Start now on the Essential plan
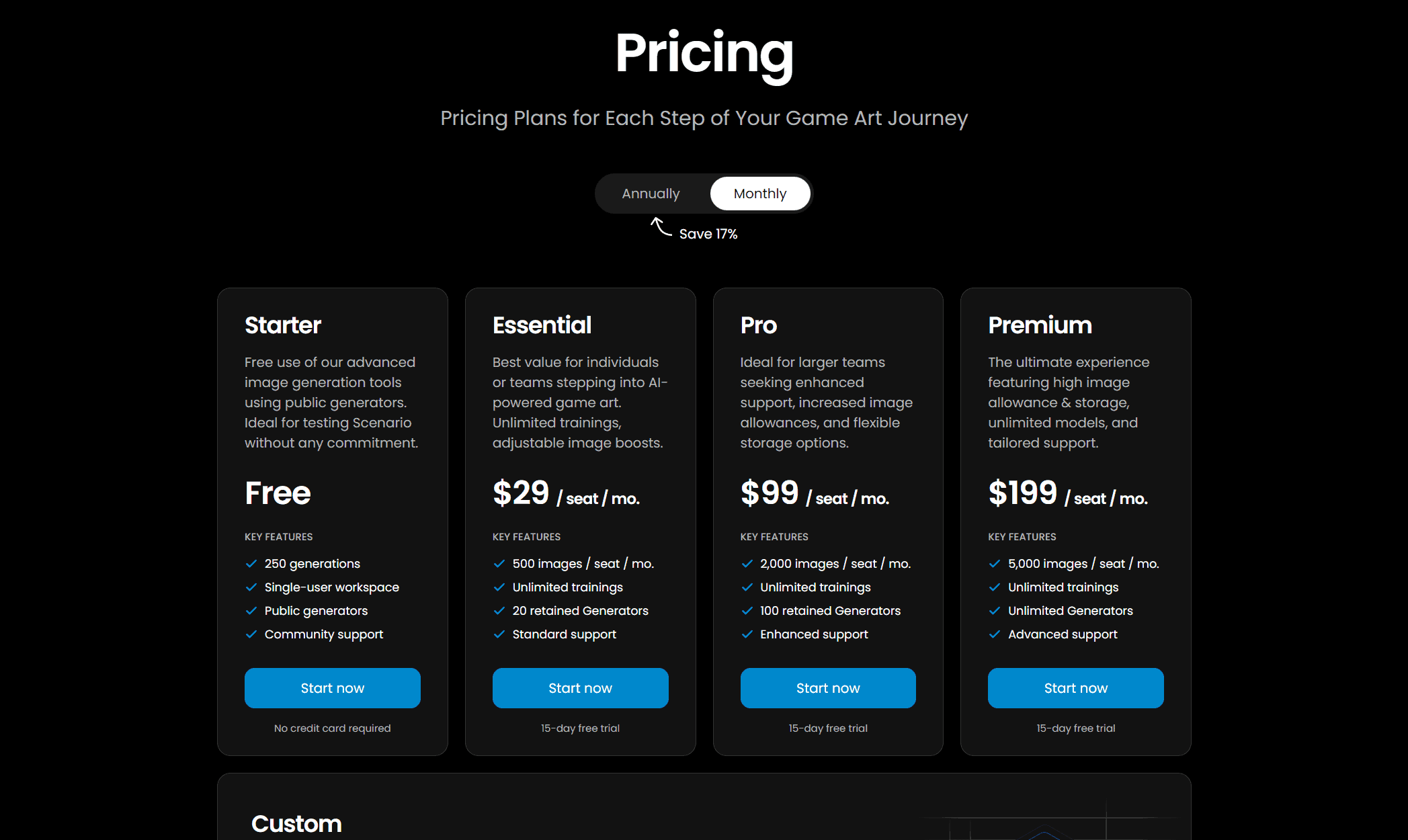The width and height of the screenshot is (1408, 840). pyautogui.click(x=581, y=688)
